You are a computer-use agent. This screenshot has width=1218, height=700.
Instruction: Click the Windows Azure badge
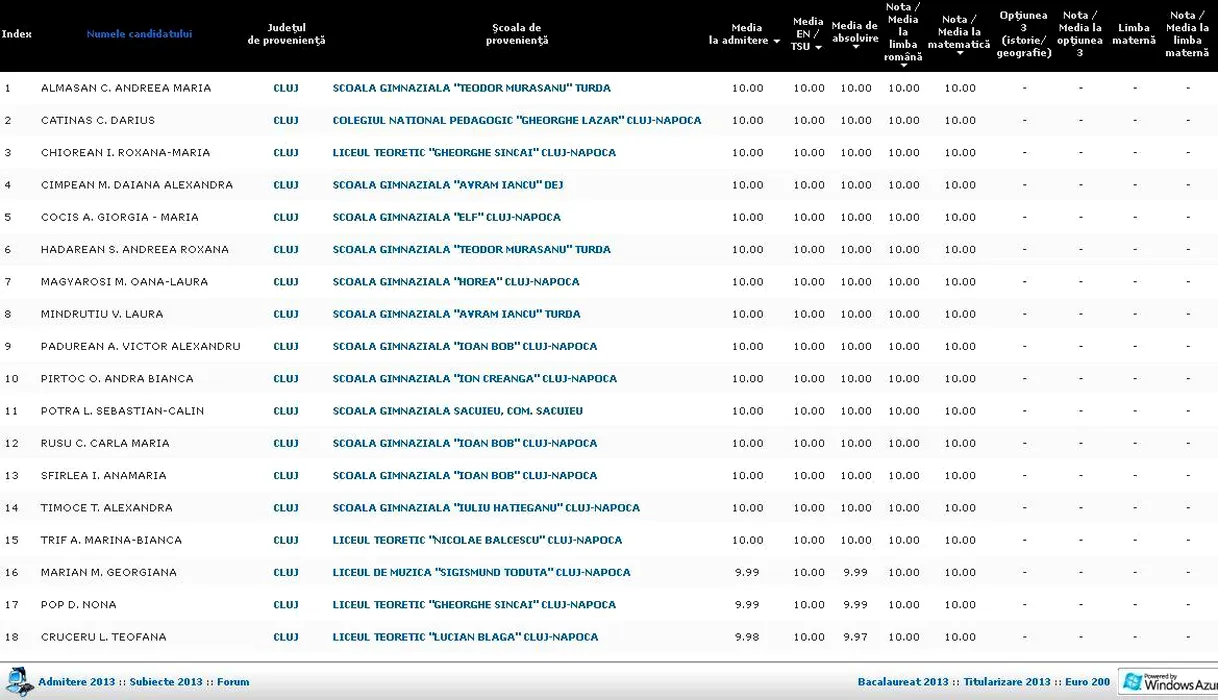[1167, 682]
